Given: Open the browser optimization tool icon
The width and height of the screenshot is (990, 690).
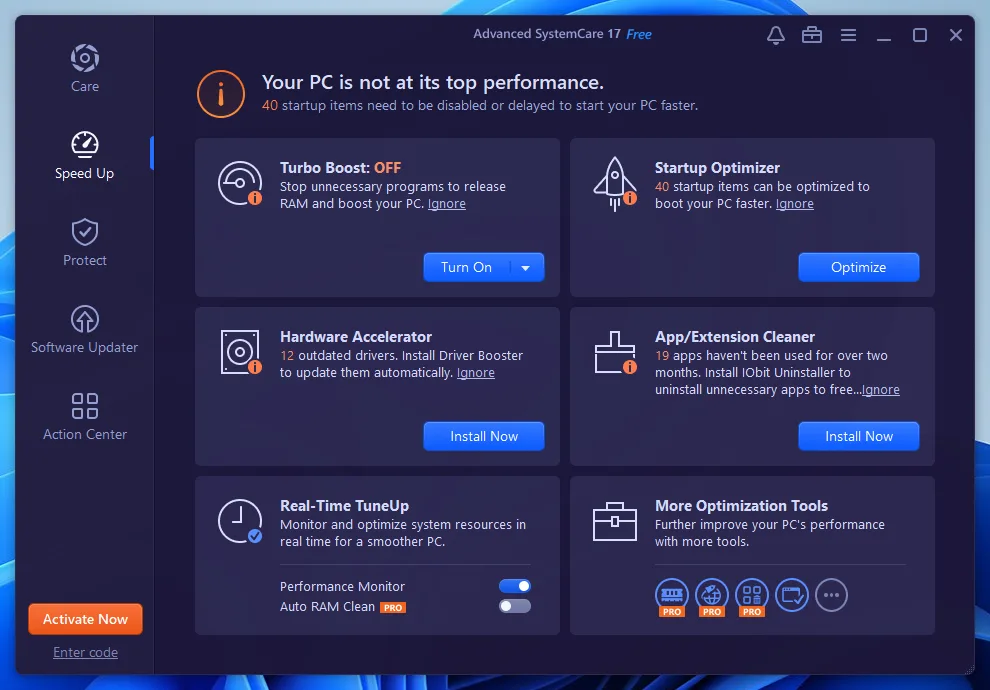Looking at the screenshot, I should (791, 595).
